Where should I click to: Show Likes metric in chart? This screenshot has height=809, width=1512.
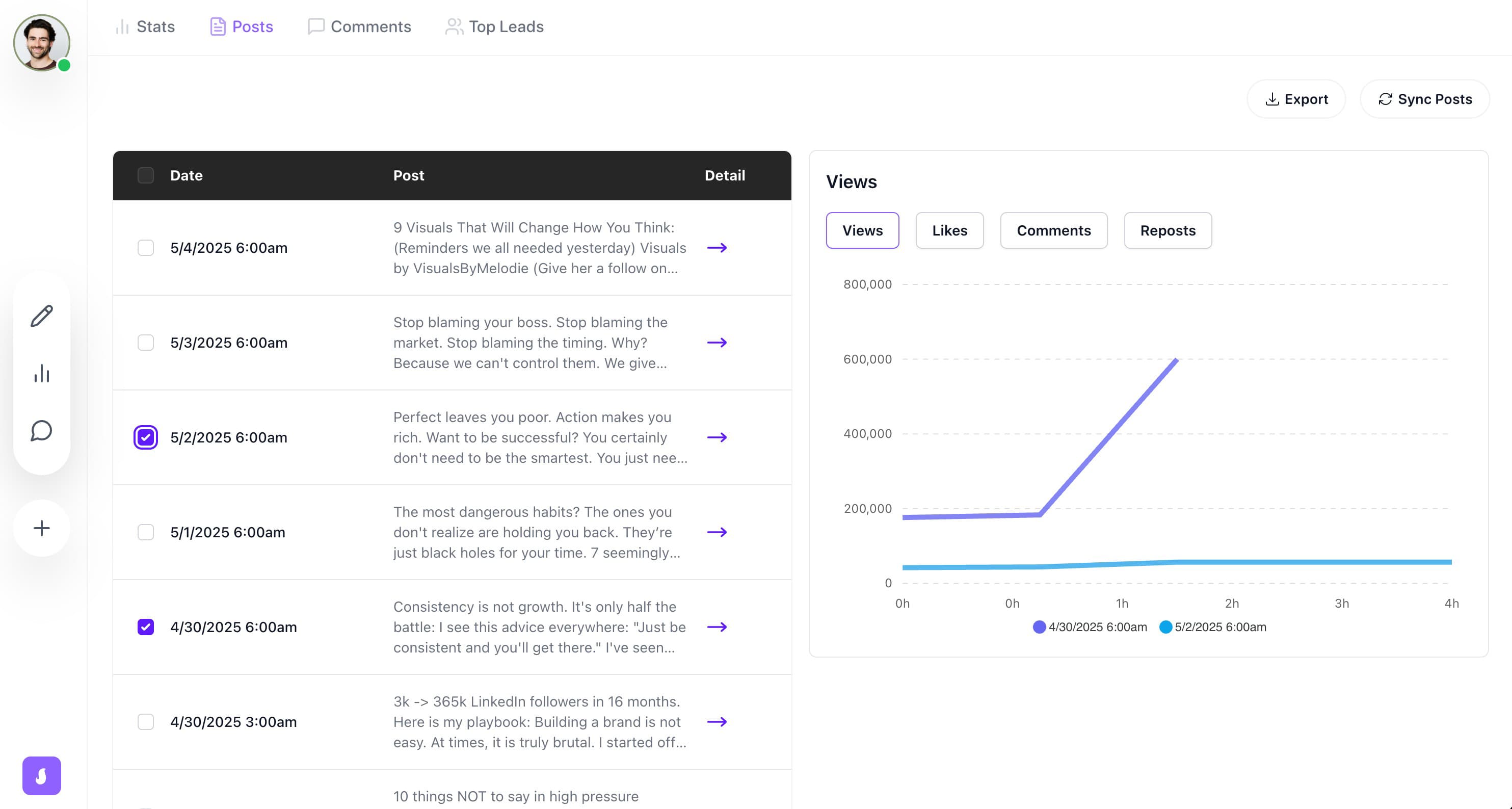pyautogui.click(x=949, y=231)
